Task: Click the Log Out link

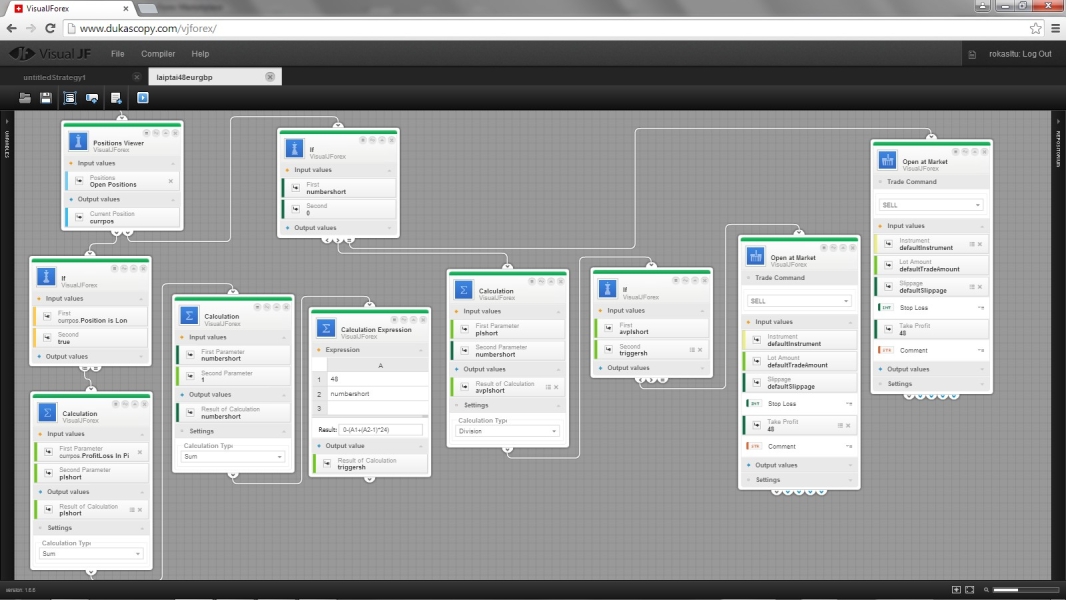Action: click(1035, 54)
